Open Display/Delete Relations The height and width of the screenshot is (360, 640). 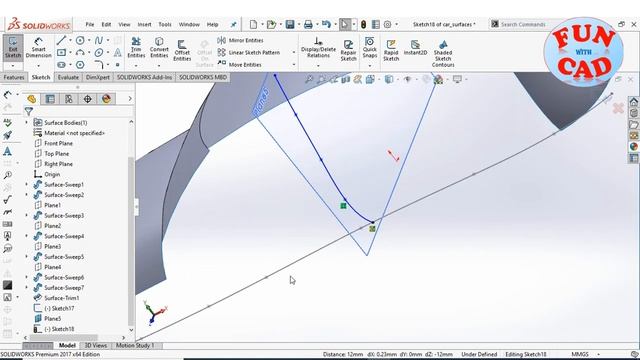coord(318,48)
